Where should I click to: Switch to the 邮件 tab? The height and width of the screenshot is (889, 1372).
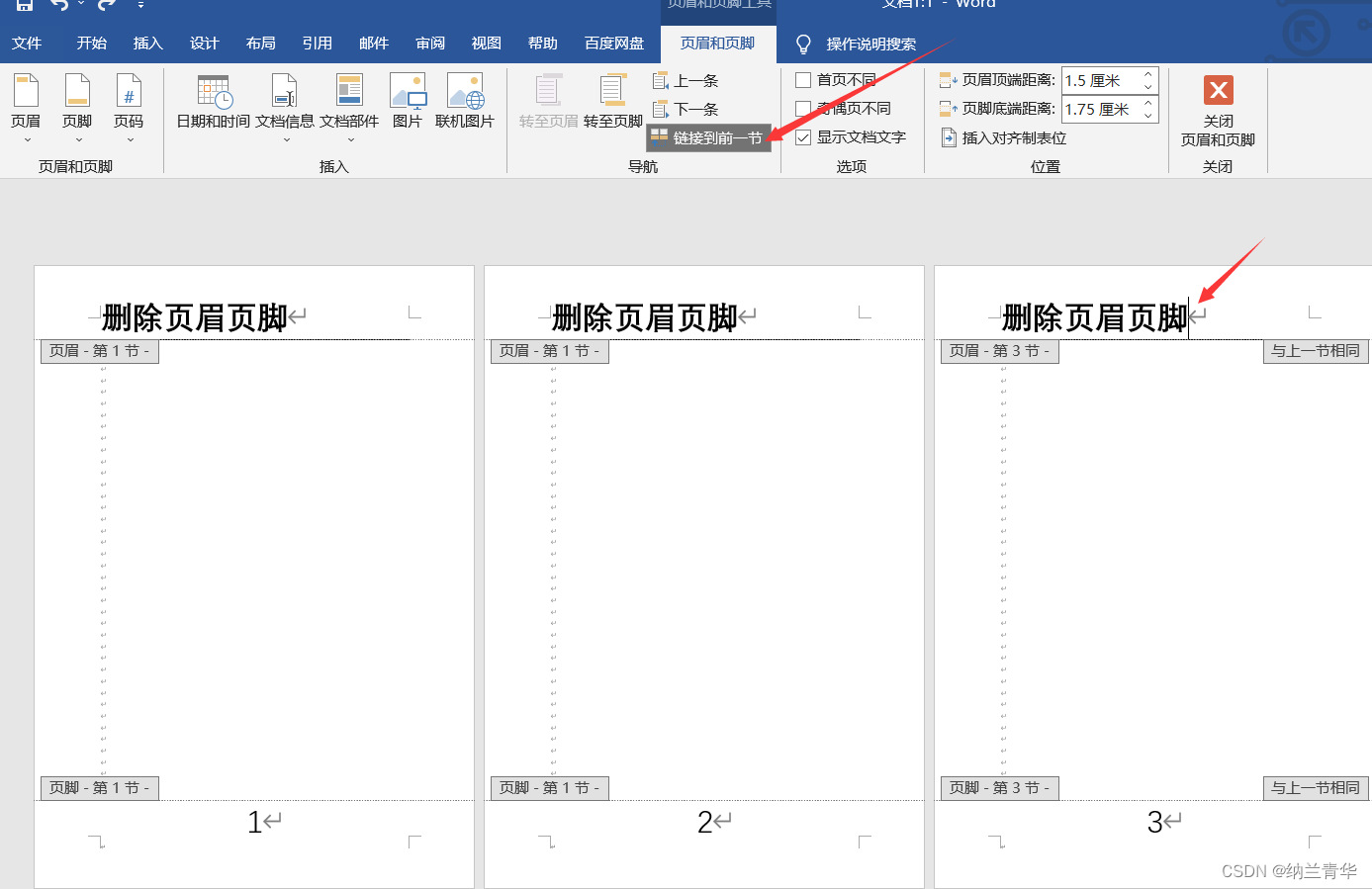(374, 44)
